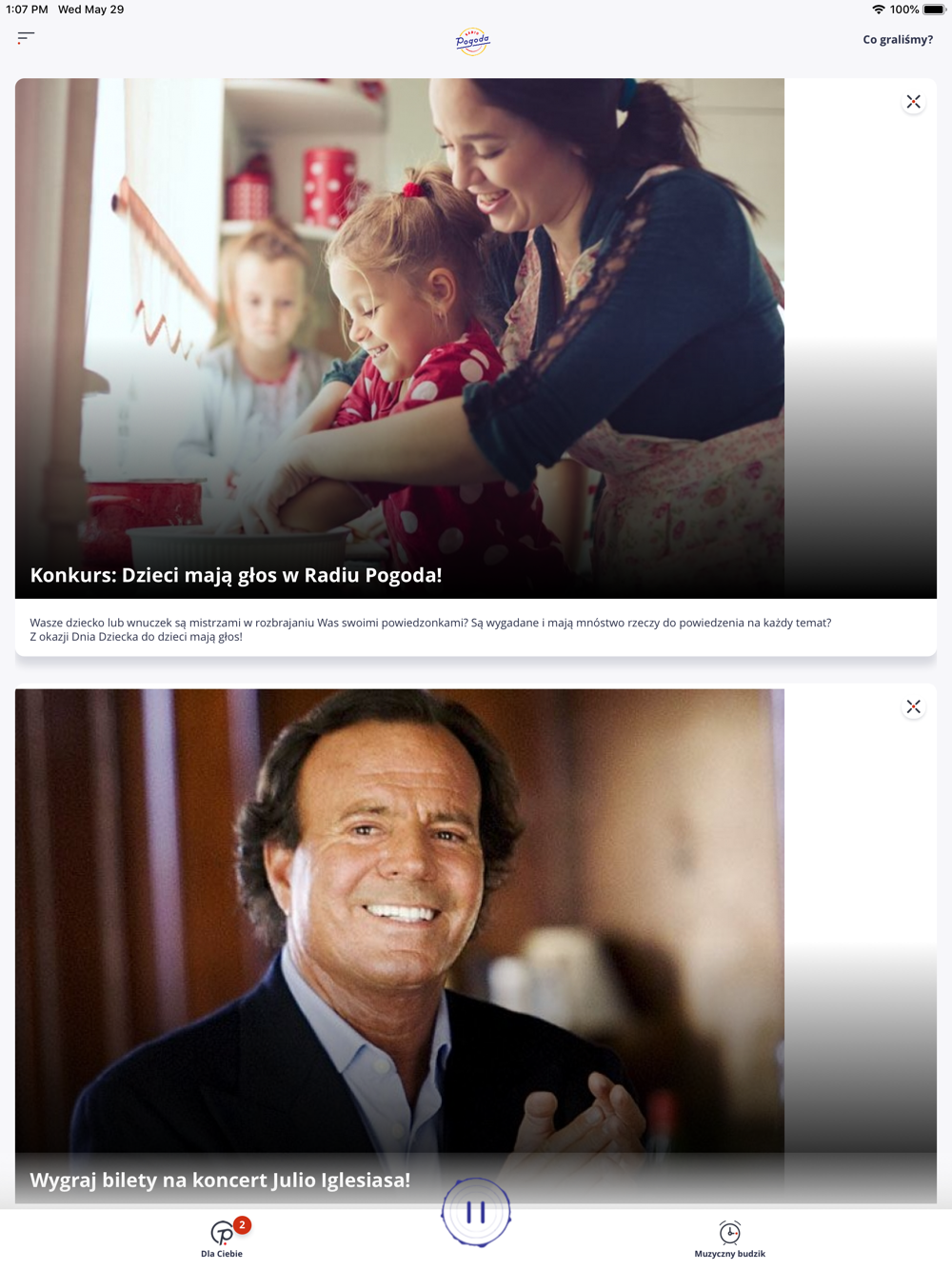Open headline 'Konkurs: Dzieci mają głos w Radiu Pogoda!'
This screenshot has height=1270, width=952.
[x=236, y=575]
